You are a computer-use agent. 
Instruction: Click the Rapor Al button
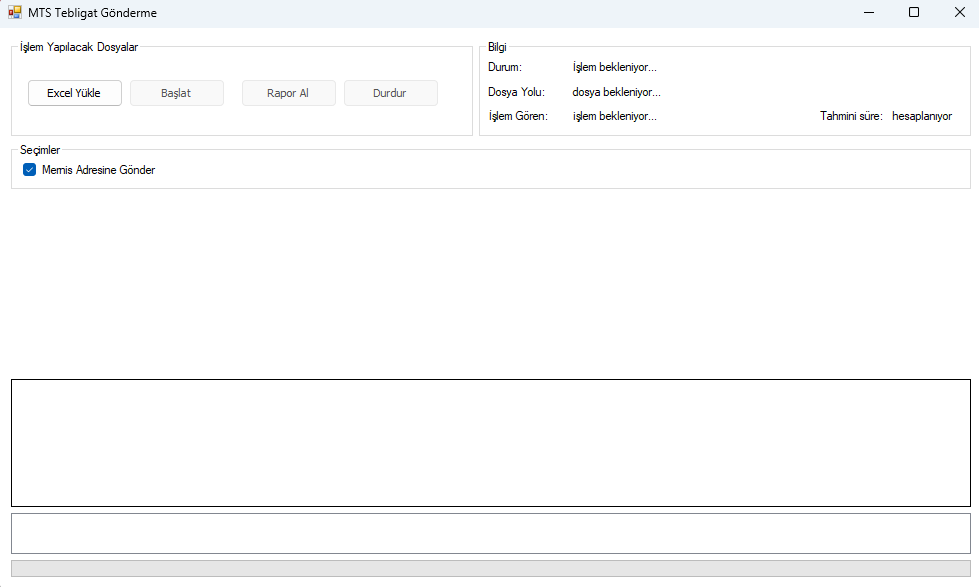(288, 93)
